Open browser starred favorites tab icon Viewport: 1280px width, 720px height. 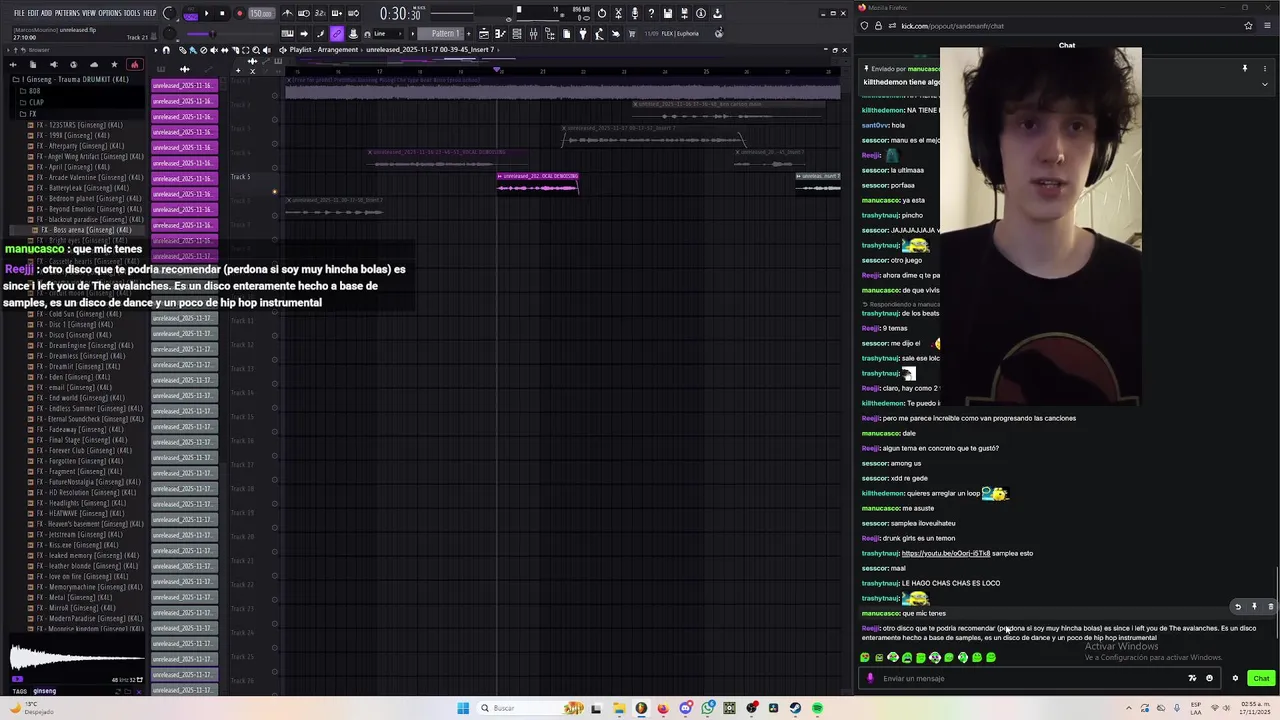coord(114,65)
